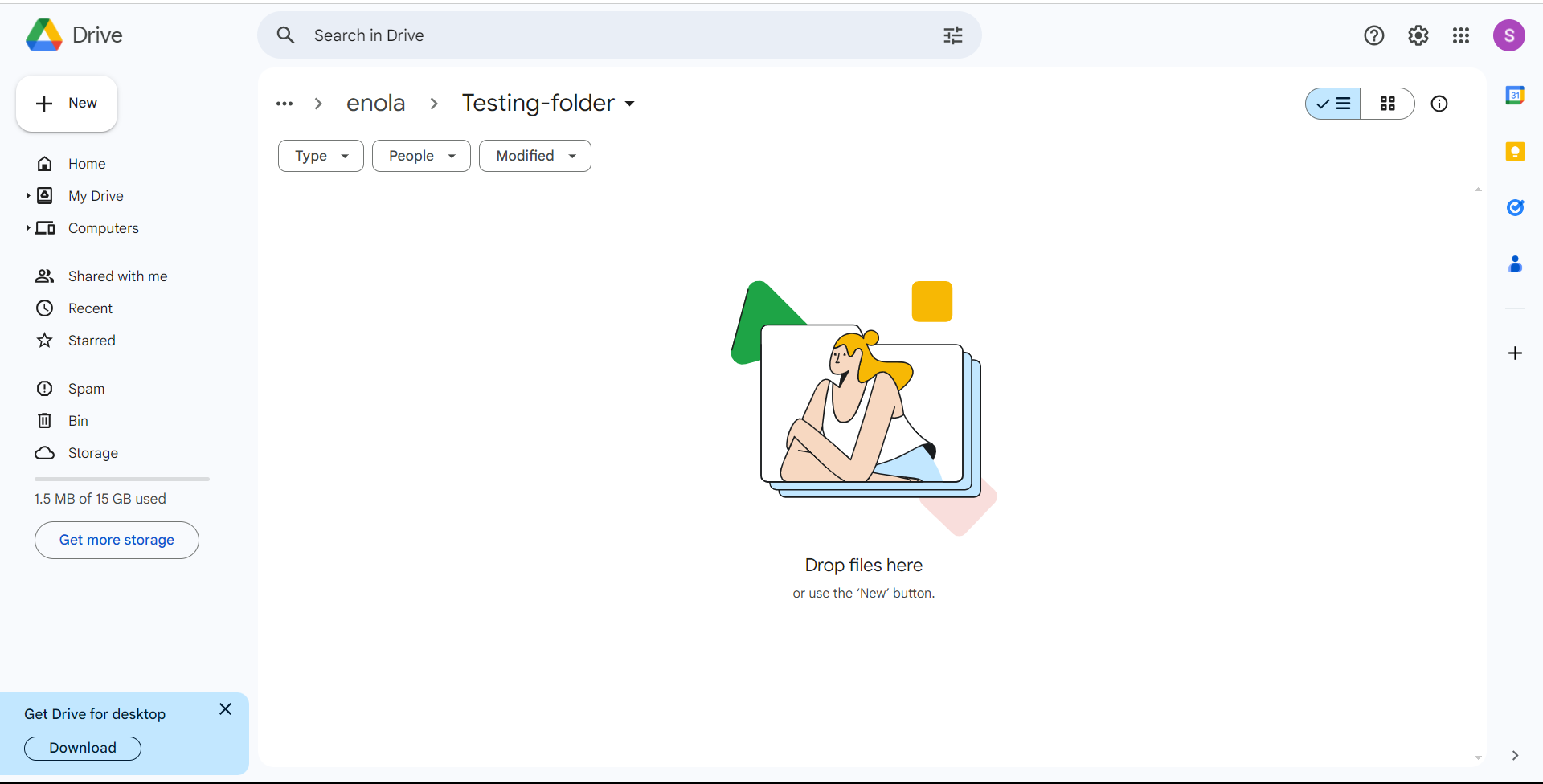Open the Google Keep side panel icon
1543x784 pixels.
coord(1515,152)
